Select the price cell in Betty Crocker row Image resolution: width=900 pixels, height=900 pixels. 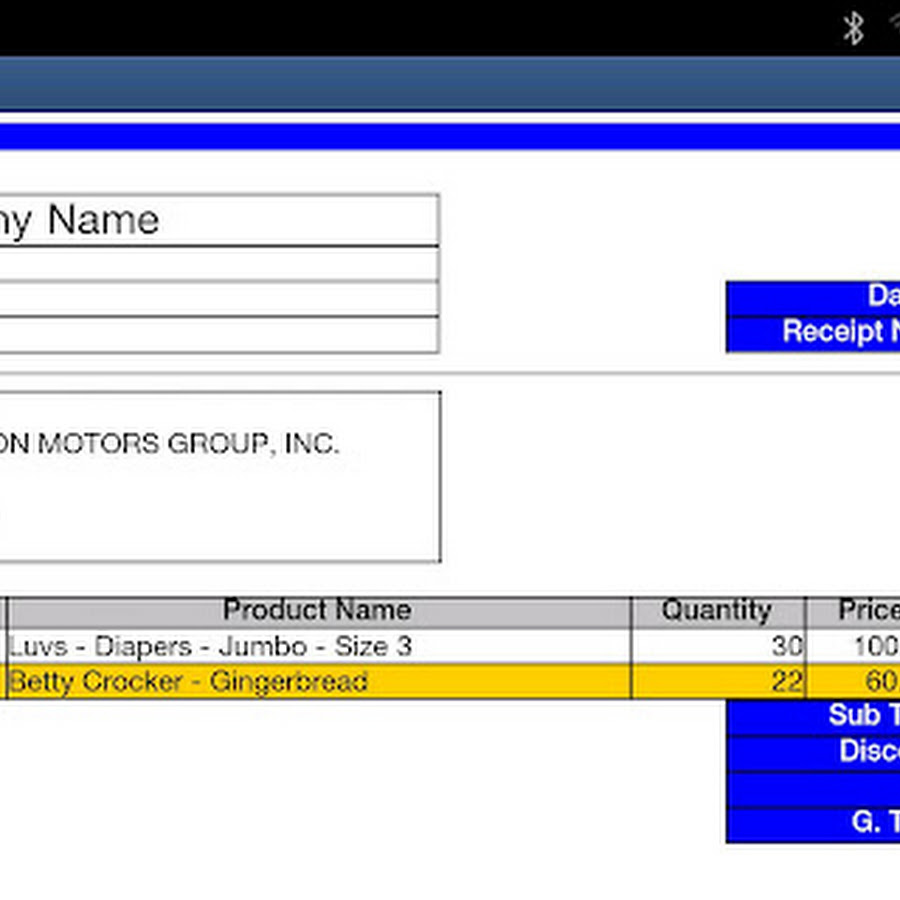pos(854,681)
